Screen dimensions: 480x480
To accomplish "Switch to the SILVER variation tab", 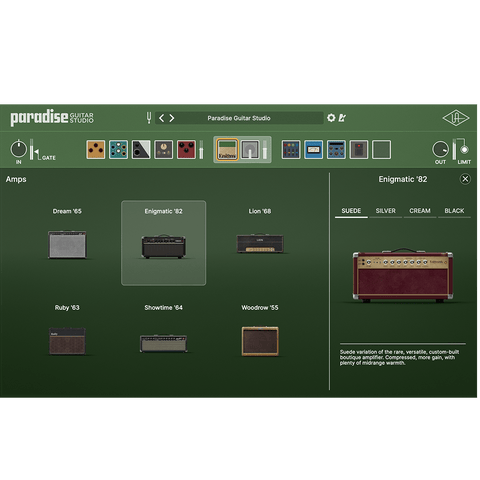I will [x=386, y=211].
